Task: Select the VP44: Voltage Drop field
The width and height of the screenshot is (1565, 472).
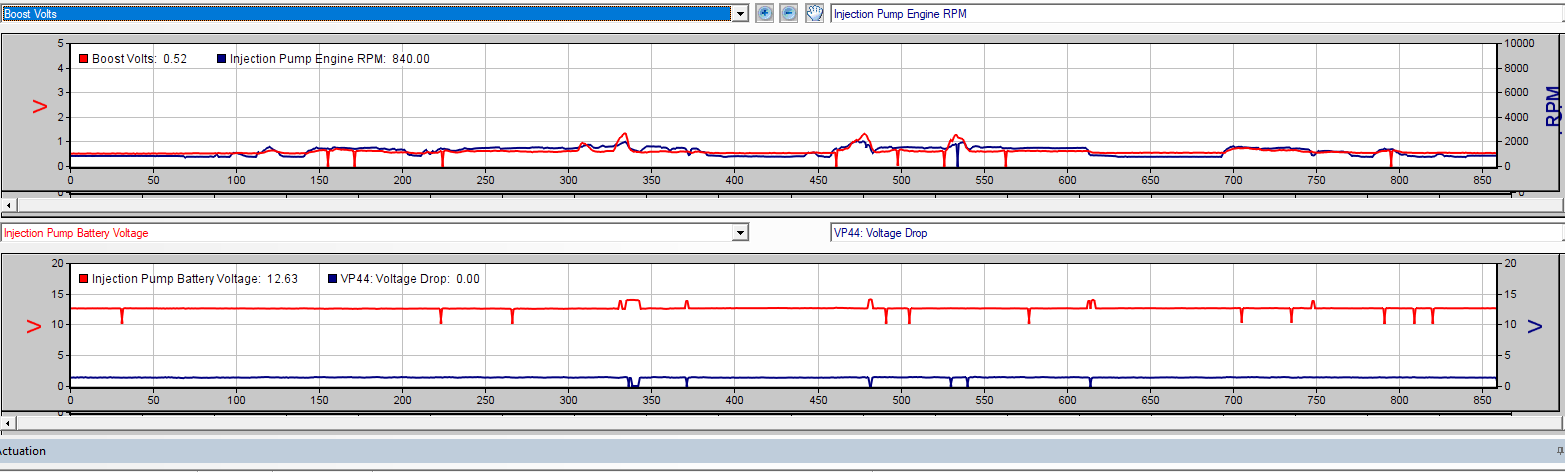Action: tap(1197, 232)
